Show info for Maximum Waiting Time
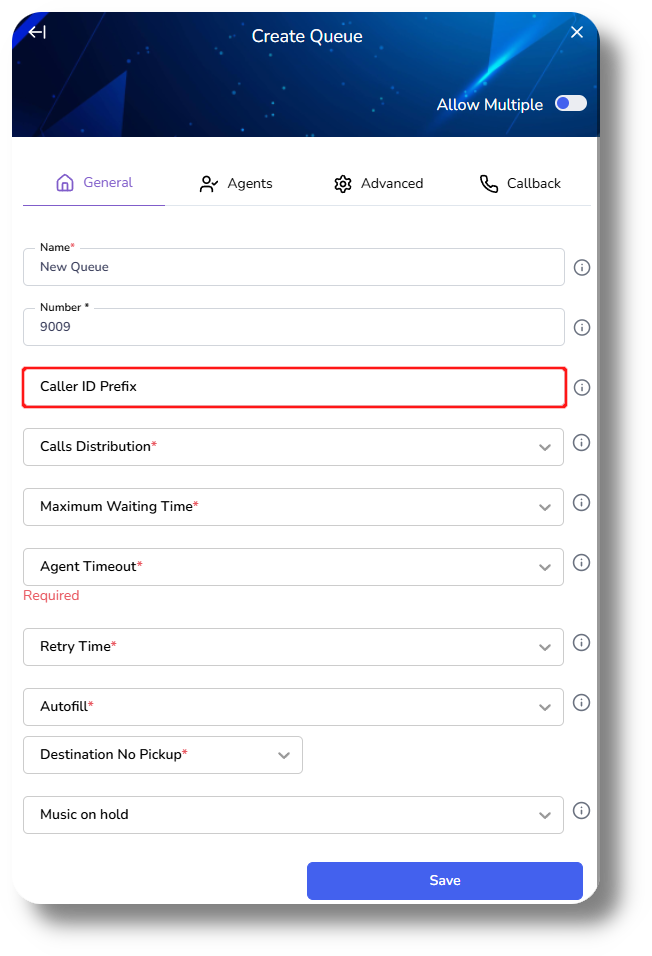 (x=582, y=502)
